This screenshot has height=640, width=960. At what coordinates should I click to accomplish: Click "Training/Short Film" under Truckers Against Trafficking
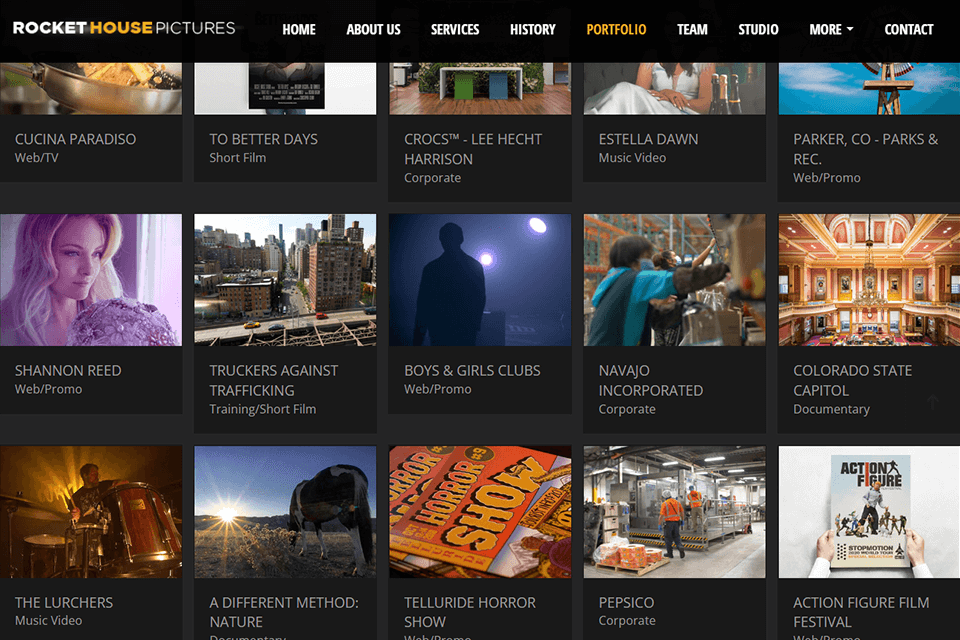coord(263,409)
